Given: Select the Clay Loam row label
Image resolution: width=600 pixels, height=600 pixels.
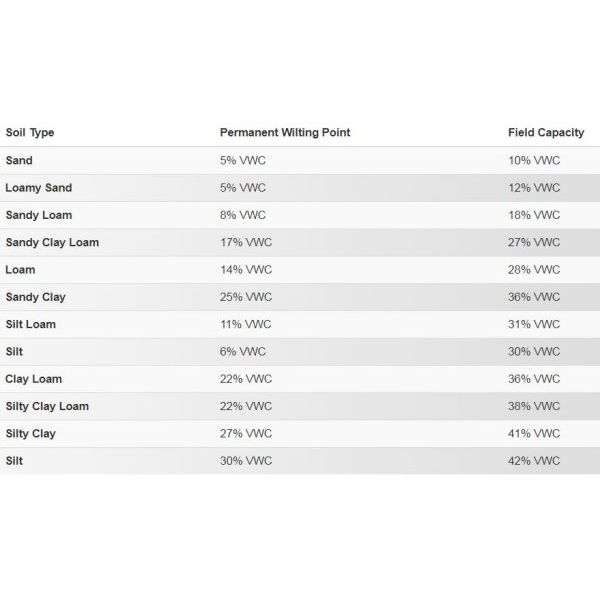Looking at the screenshot, I should coord(34,379).
